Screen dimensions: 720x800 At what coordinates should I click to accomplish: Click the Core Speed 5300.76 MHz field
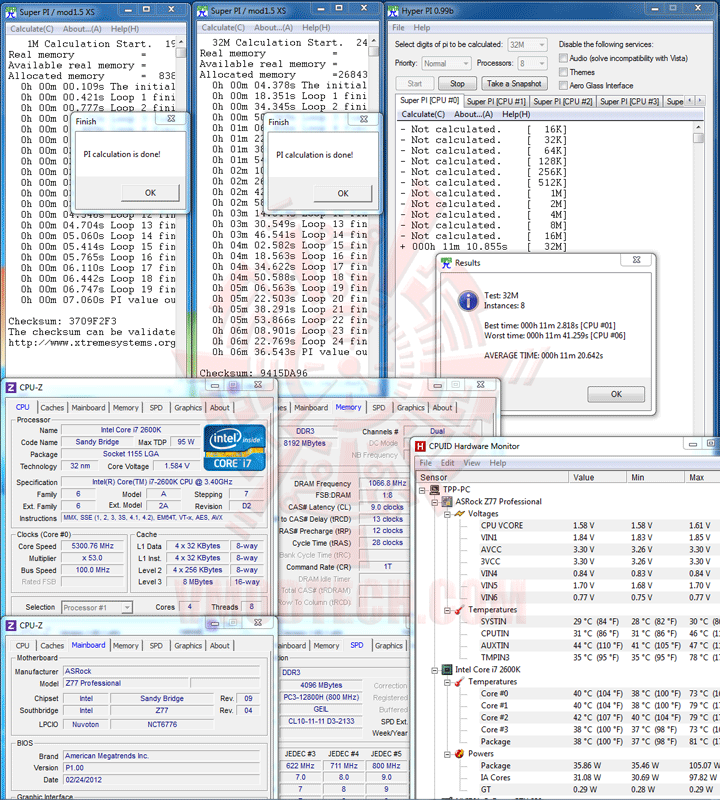92,546
